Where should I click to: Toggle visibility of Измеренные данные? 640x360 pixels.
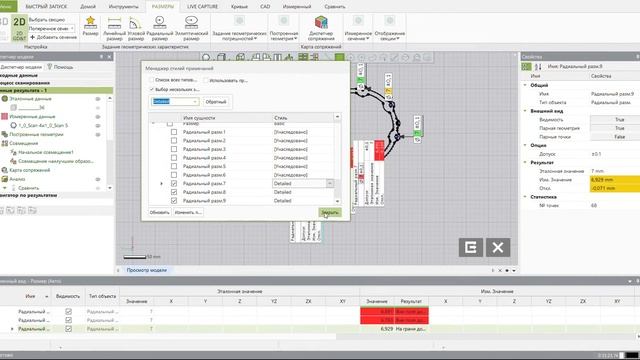point(98,117)
